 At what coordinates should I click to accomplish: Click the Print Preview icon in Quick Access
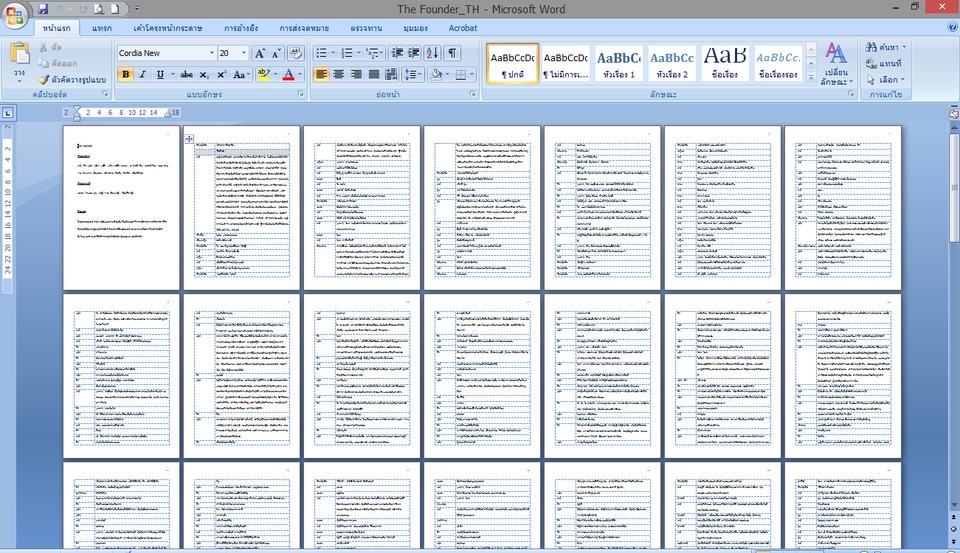click(99, 9)
